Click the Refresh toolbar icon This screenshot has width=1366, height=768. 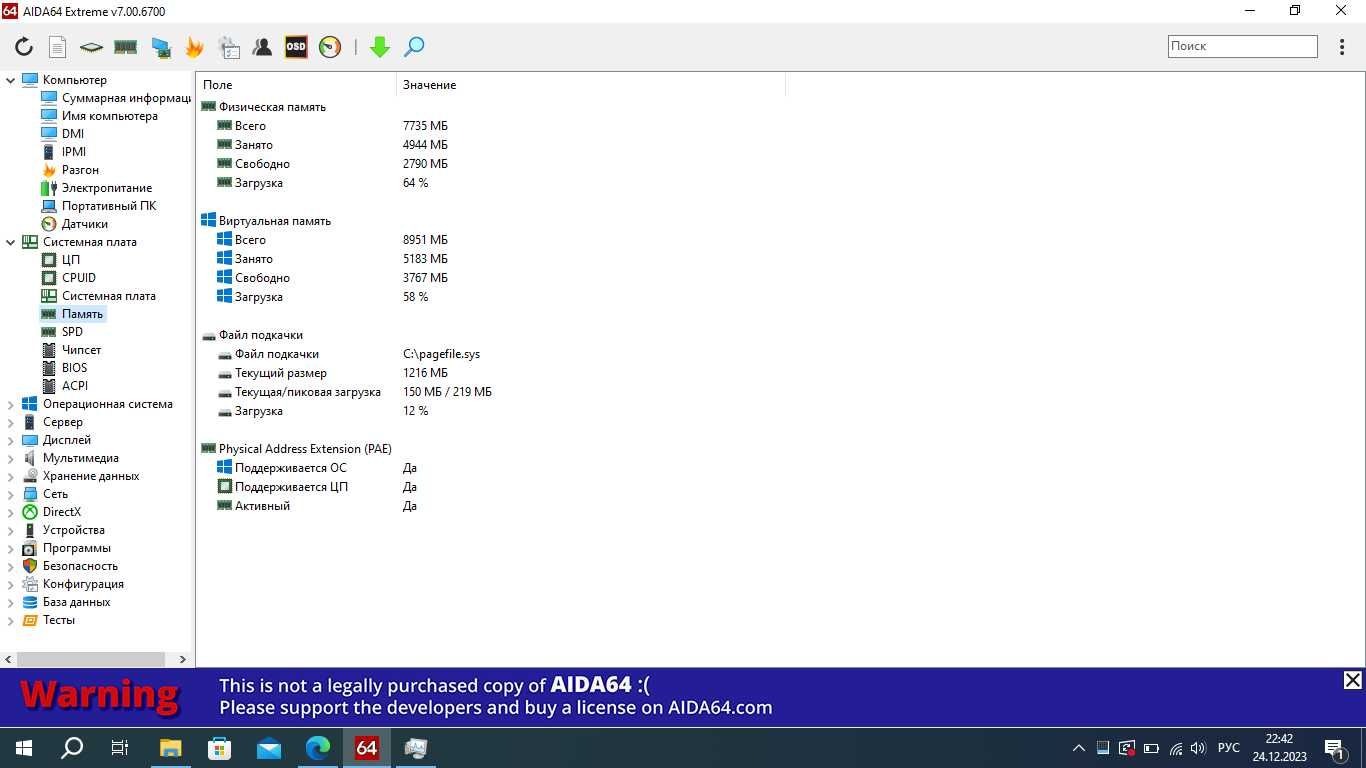pos(24,46)
